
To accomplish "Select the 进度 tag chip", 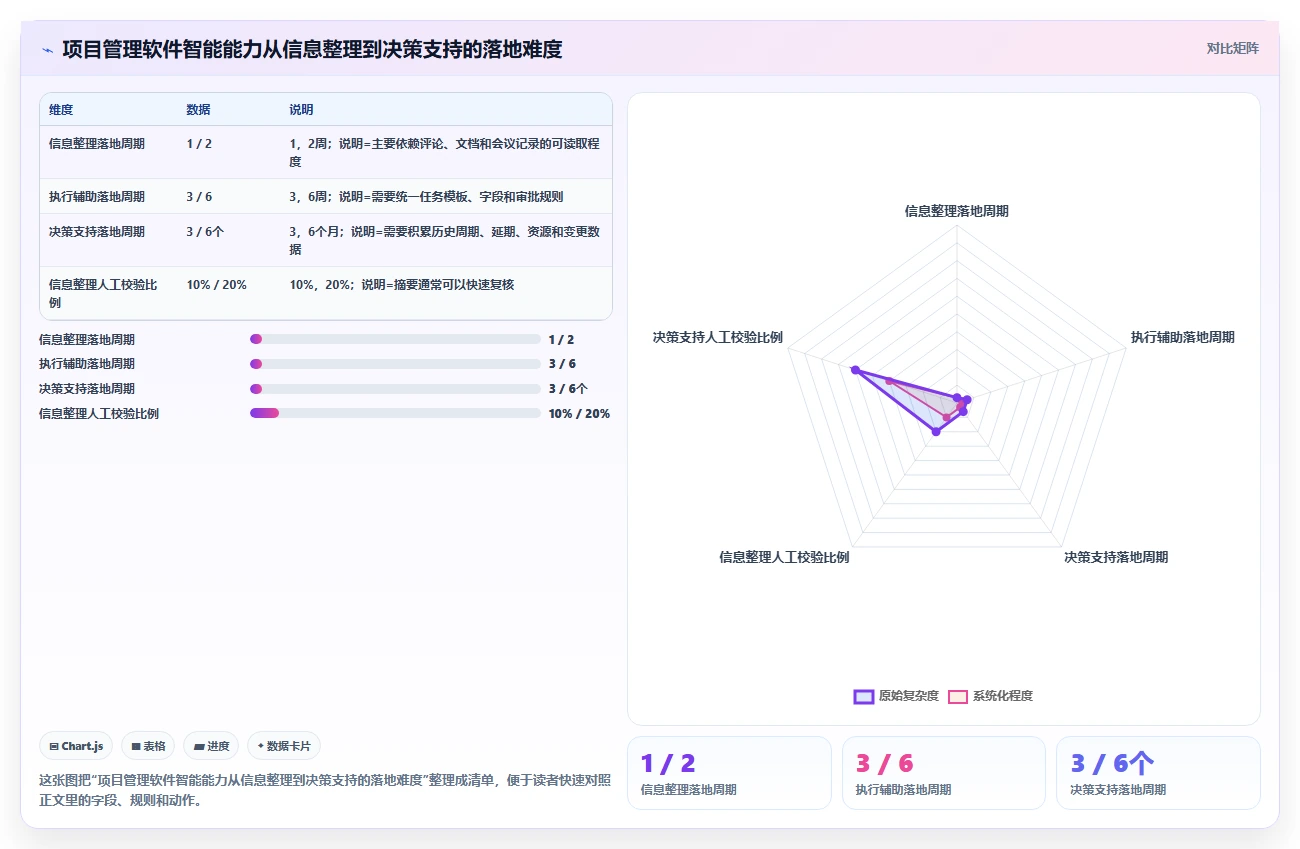I will 211,746.
